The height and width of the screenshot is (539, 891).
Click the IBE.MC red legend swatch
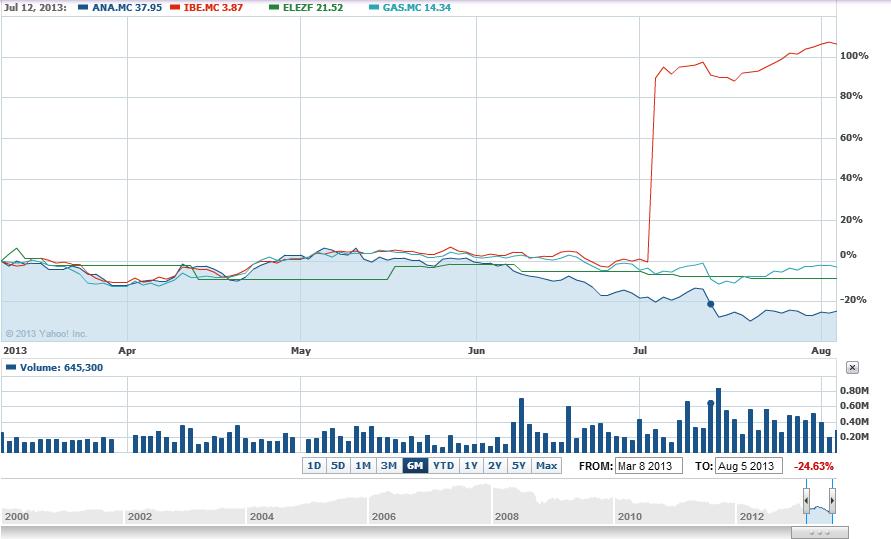click(x=175, y=7)
